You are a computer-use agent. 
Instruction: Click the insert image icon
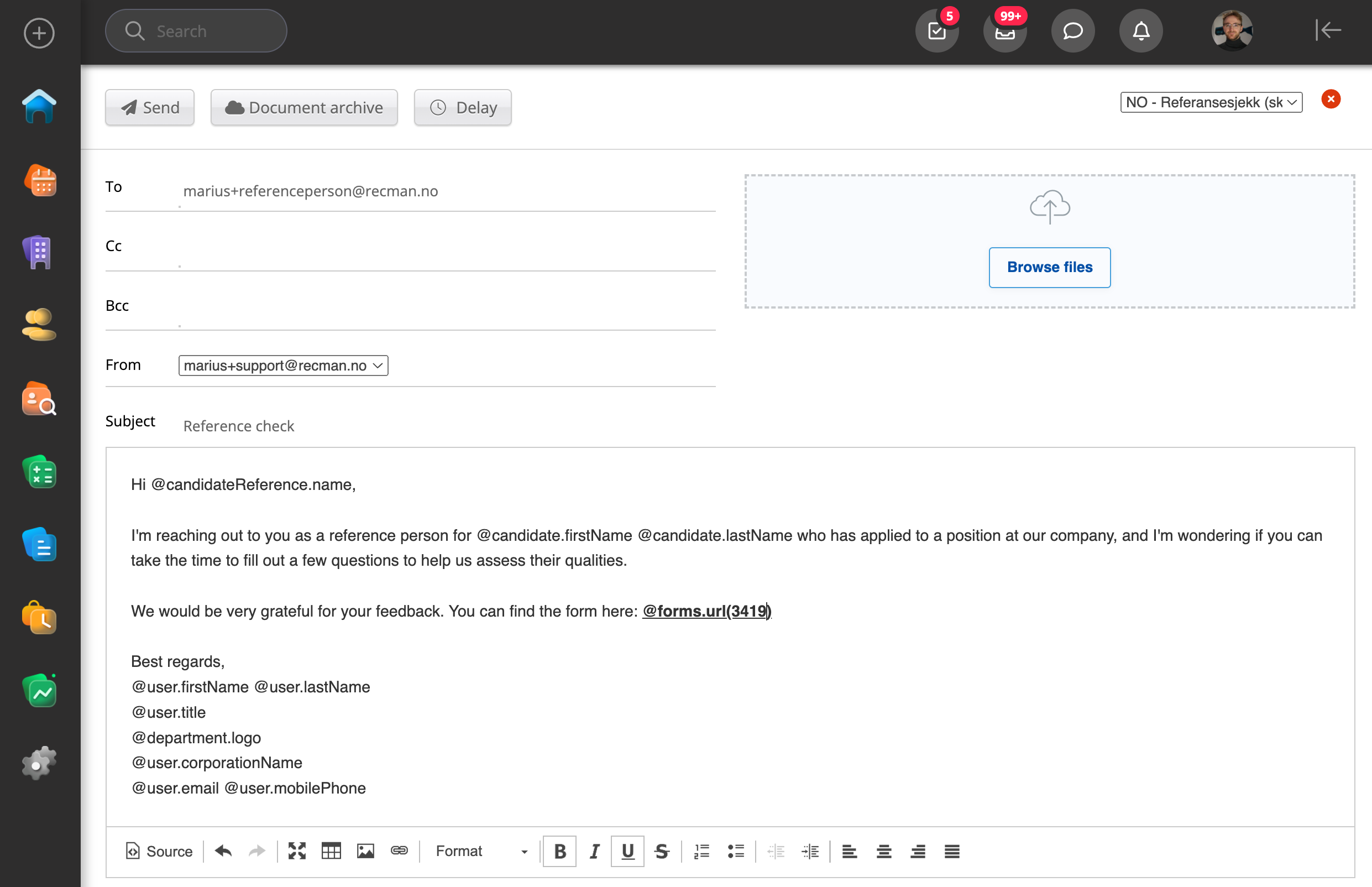coord(365,851)
